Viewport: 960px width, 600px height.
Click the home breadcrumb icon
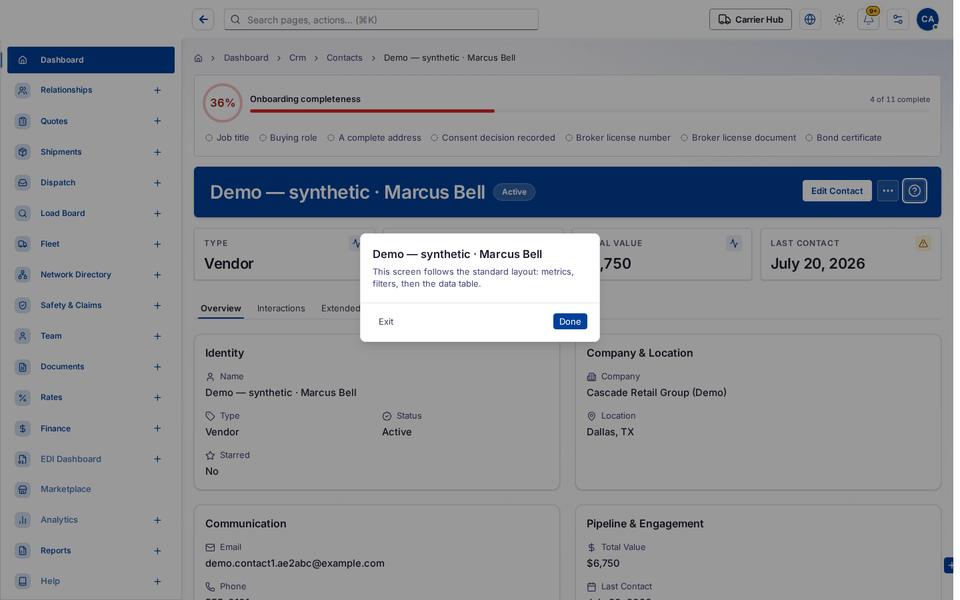coord(198,58)
